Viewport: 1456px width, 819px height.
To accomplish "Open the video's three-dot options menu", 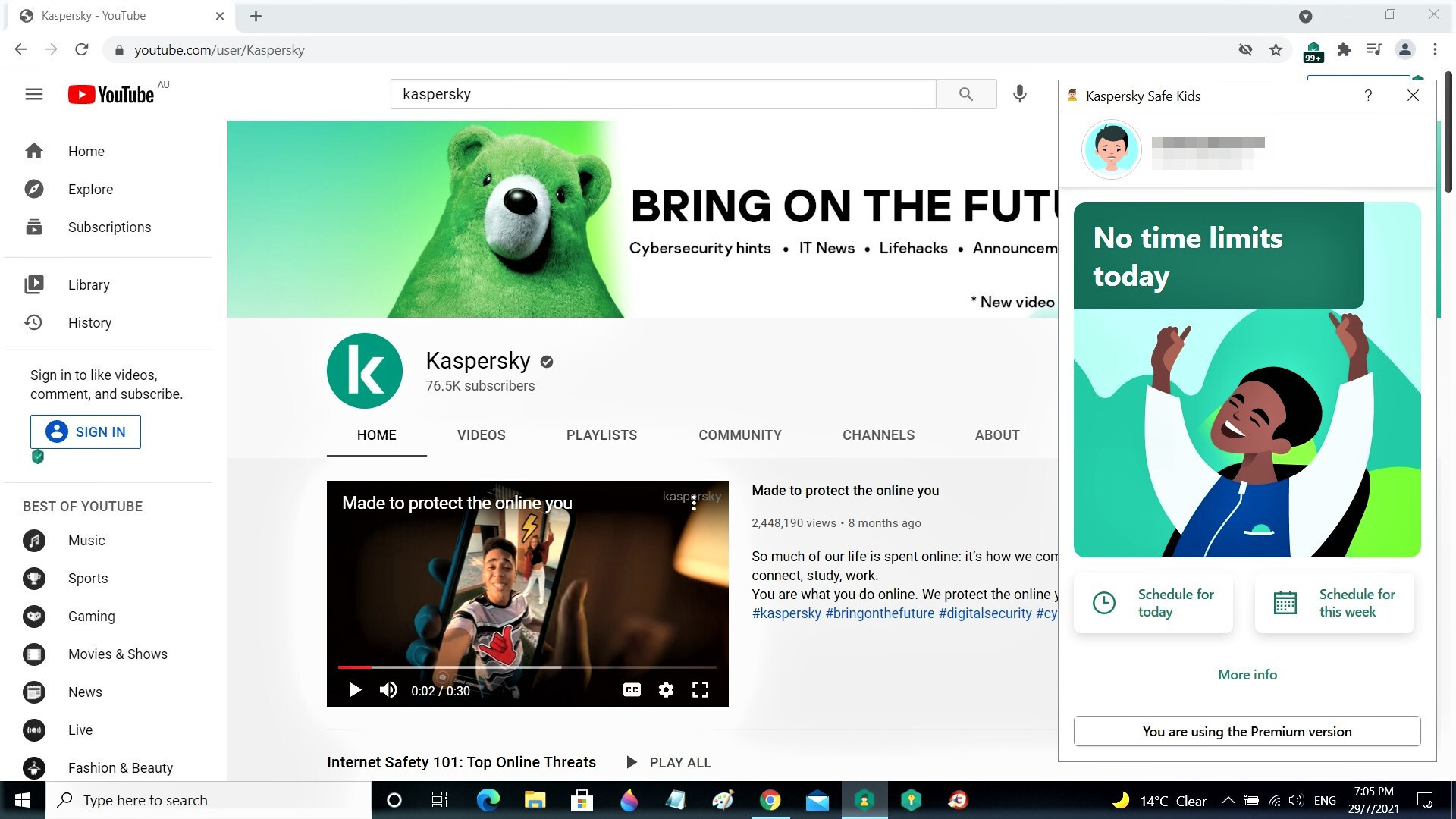I will (x=694, y=504).
